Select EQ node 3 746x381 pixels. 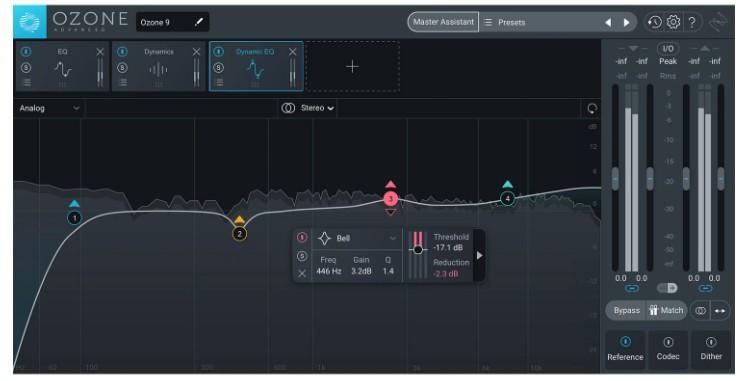391,199
